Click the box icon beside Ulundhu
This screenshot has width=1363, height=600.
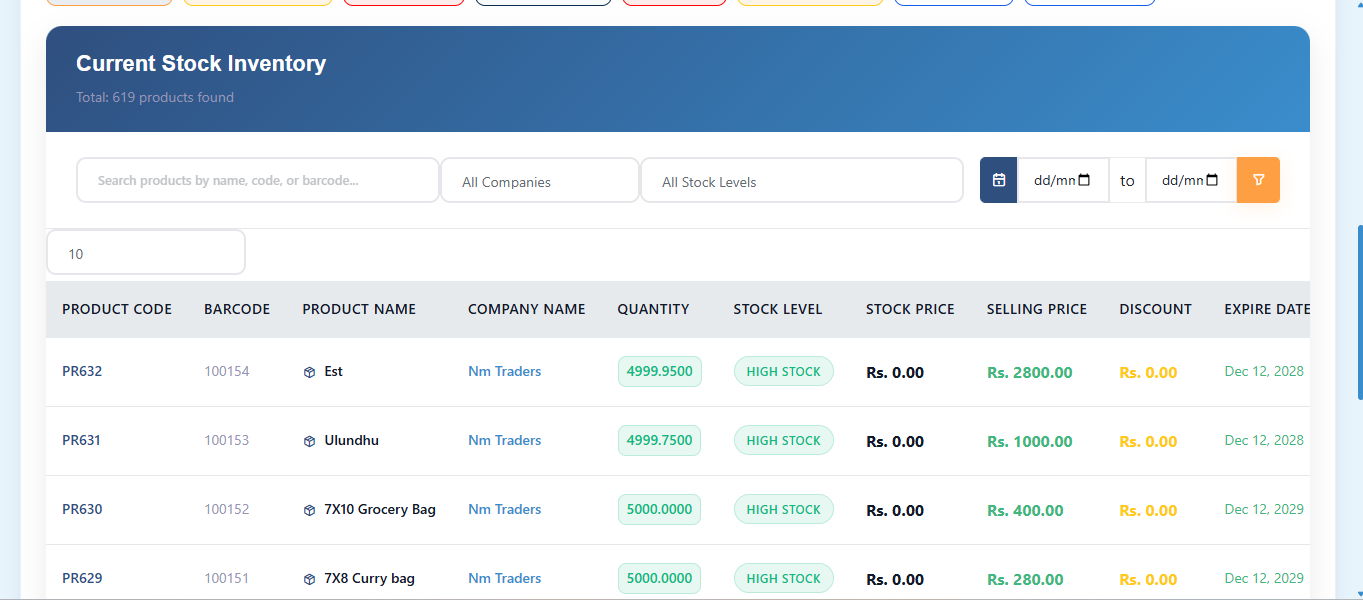pyautogui.click(x=309, y=441)
